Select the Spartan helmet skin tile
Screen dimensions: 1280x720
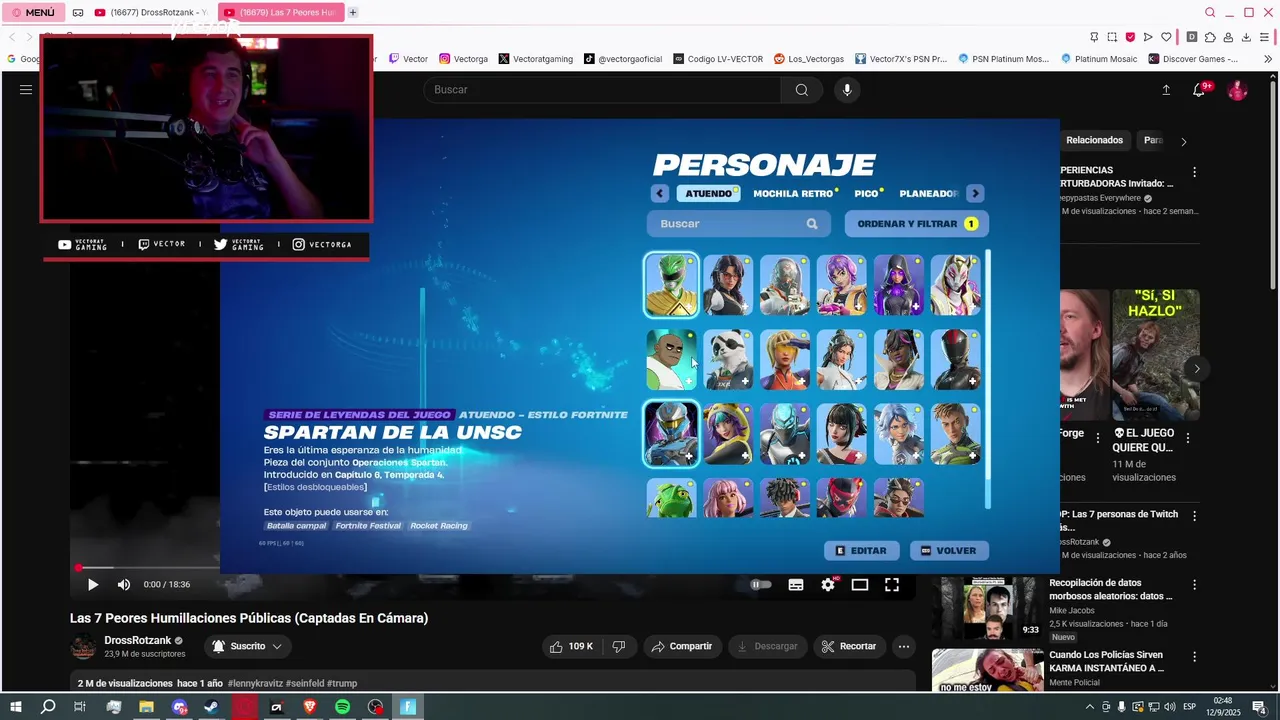coord(671,434)
